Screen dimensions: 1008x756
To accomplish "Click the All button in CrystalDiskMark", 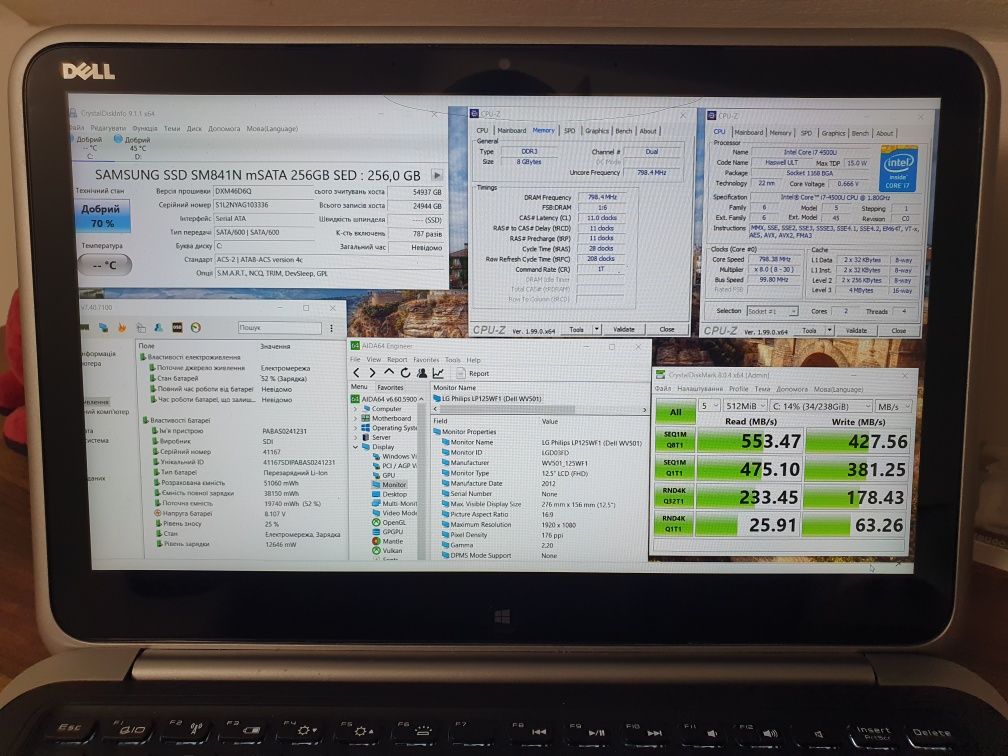I will (675, 412).
